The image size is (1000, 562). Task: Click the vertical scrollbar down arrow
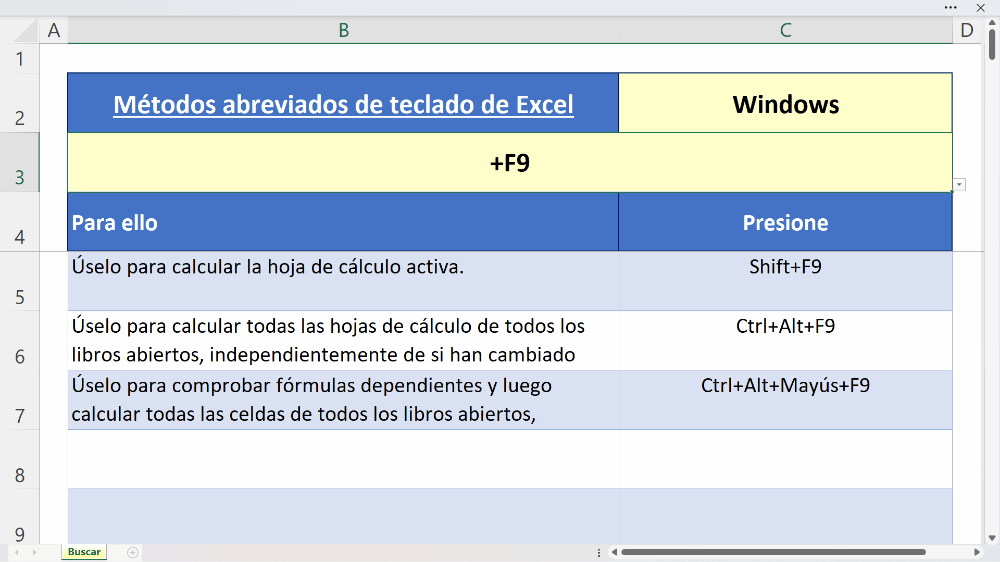tap(992, 538)
